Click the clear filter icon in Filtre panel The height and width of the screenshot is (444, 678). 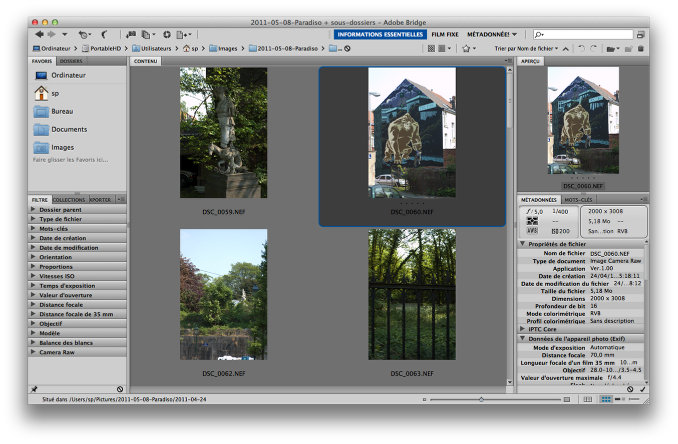(x=120, y=388)
